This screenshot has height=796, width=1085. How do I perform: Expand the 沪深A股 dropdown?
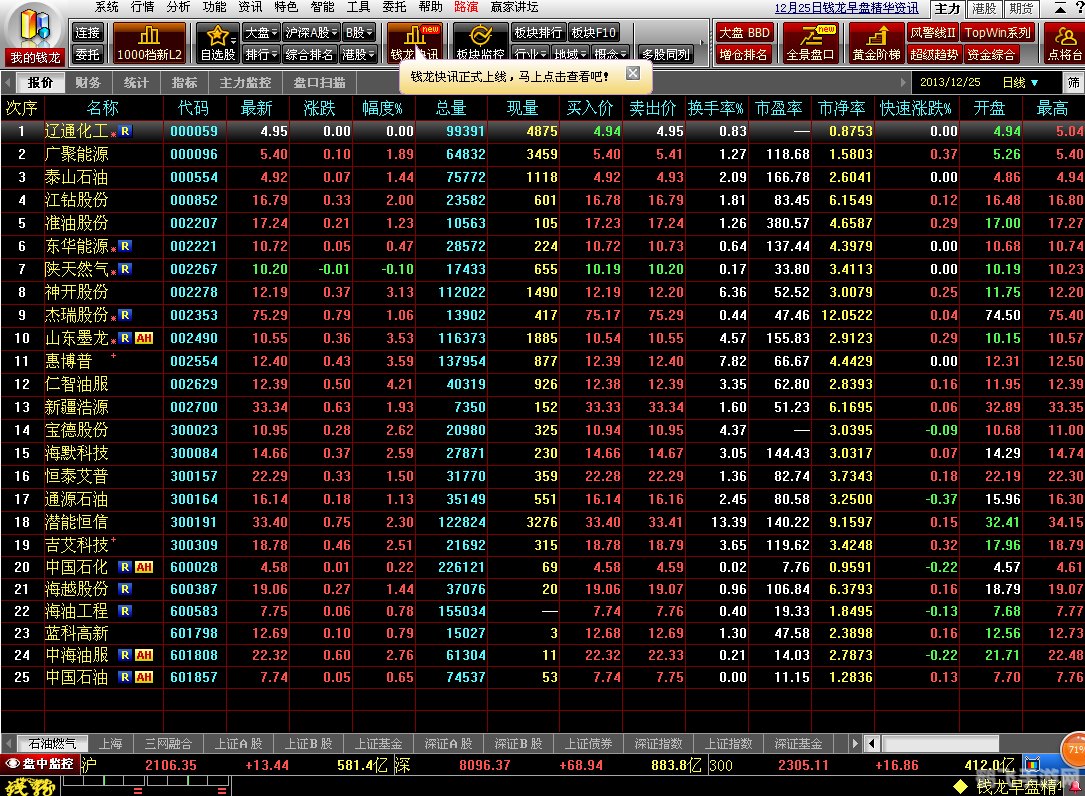coord(311,32)
